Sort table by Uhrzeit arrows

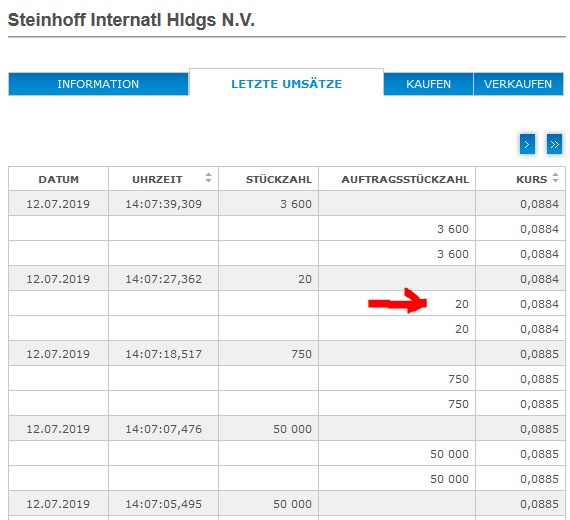click(208, 177)
